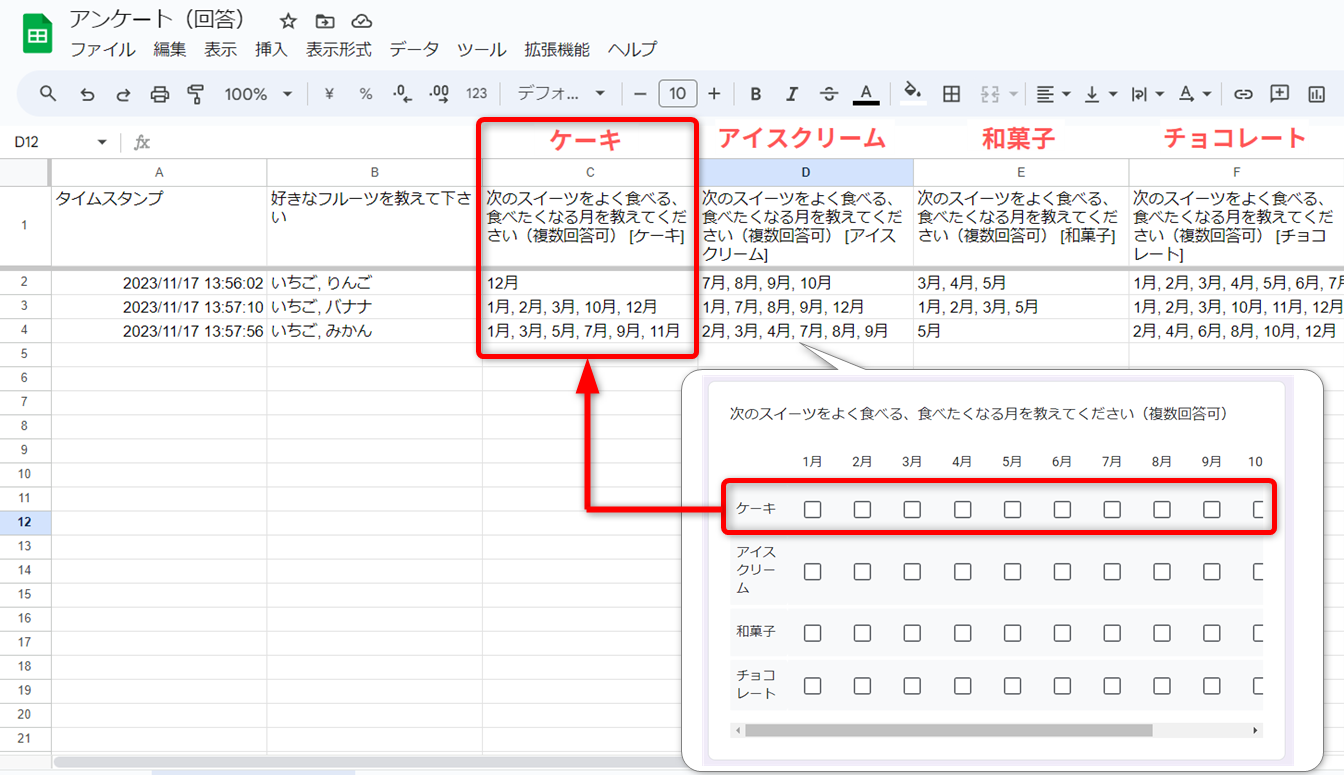
Task: Expand the デフォ... font dropdown
Action: point(561,94)
